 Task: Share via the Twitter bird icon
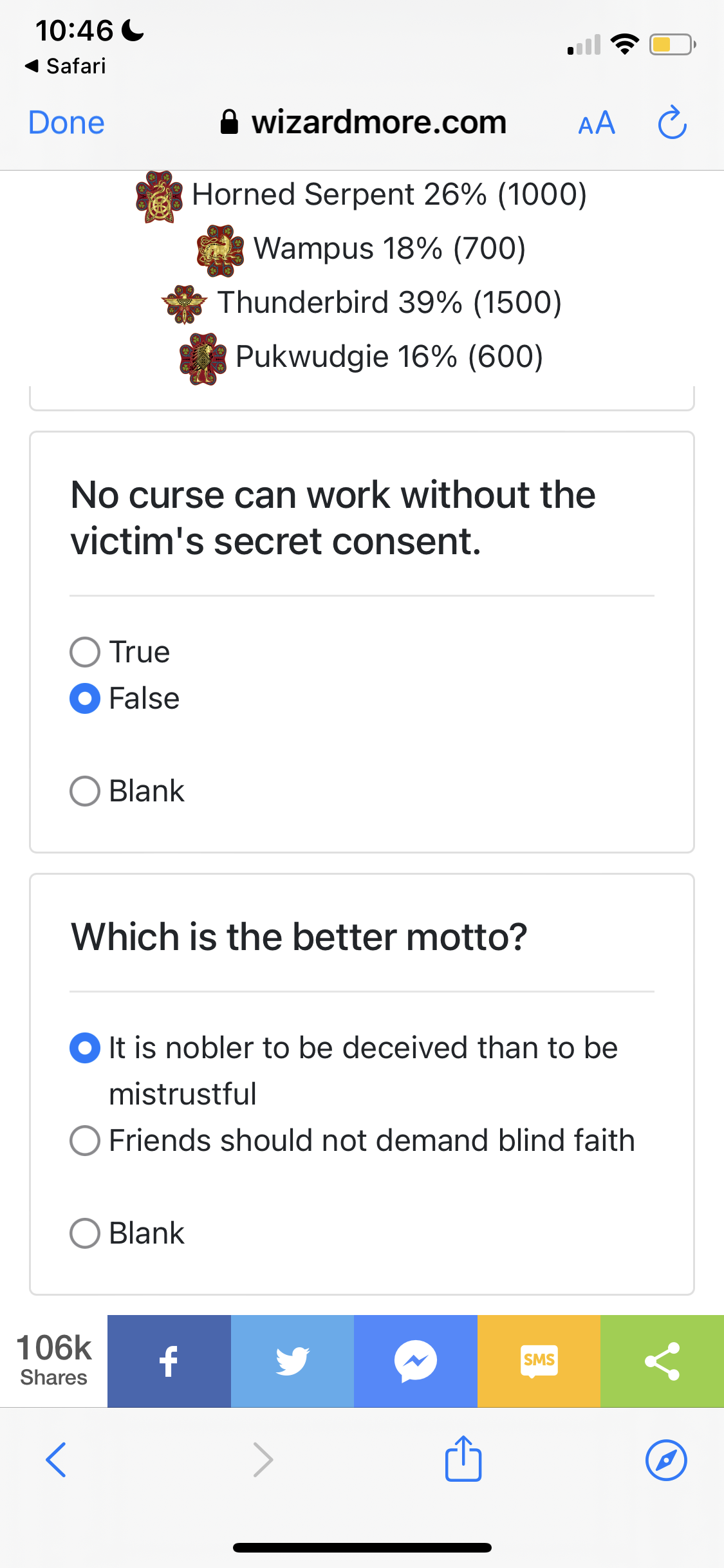[x=292, y=1361]
